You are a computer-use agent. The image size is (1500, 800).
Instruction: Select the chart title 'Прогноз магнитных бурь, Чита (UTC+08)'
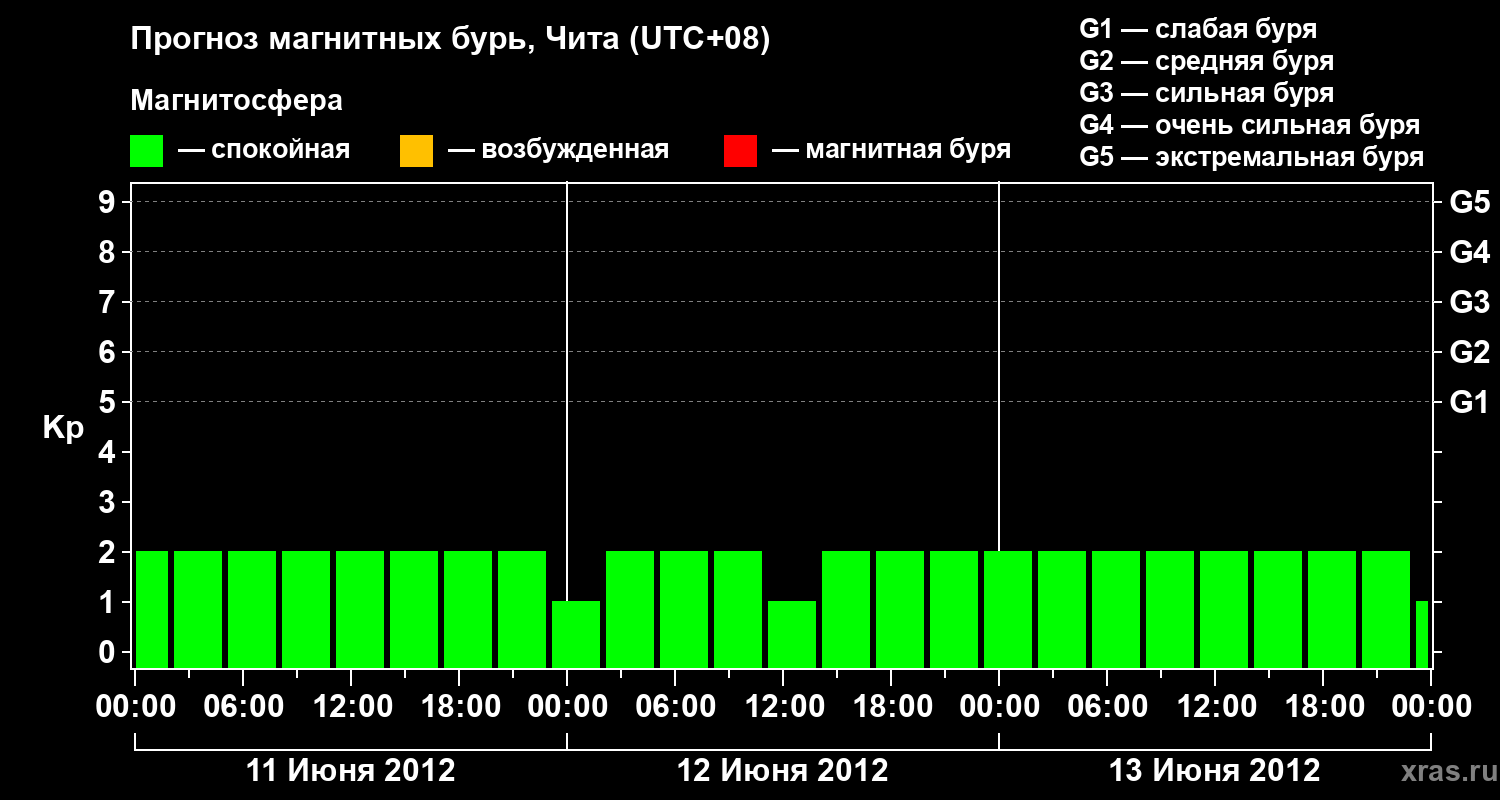[x=451, y=40]
